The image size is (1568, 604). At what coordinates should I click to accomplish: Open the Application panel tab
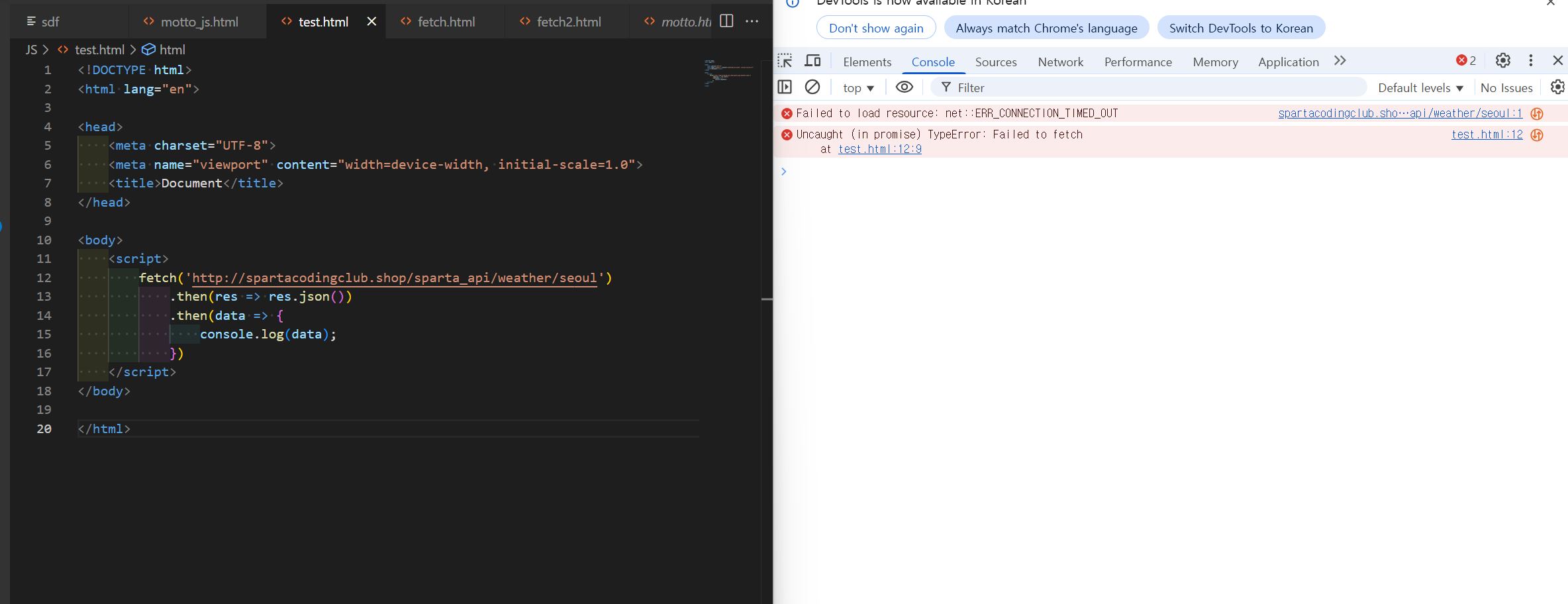1289,62
